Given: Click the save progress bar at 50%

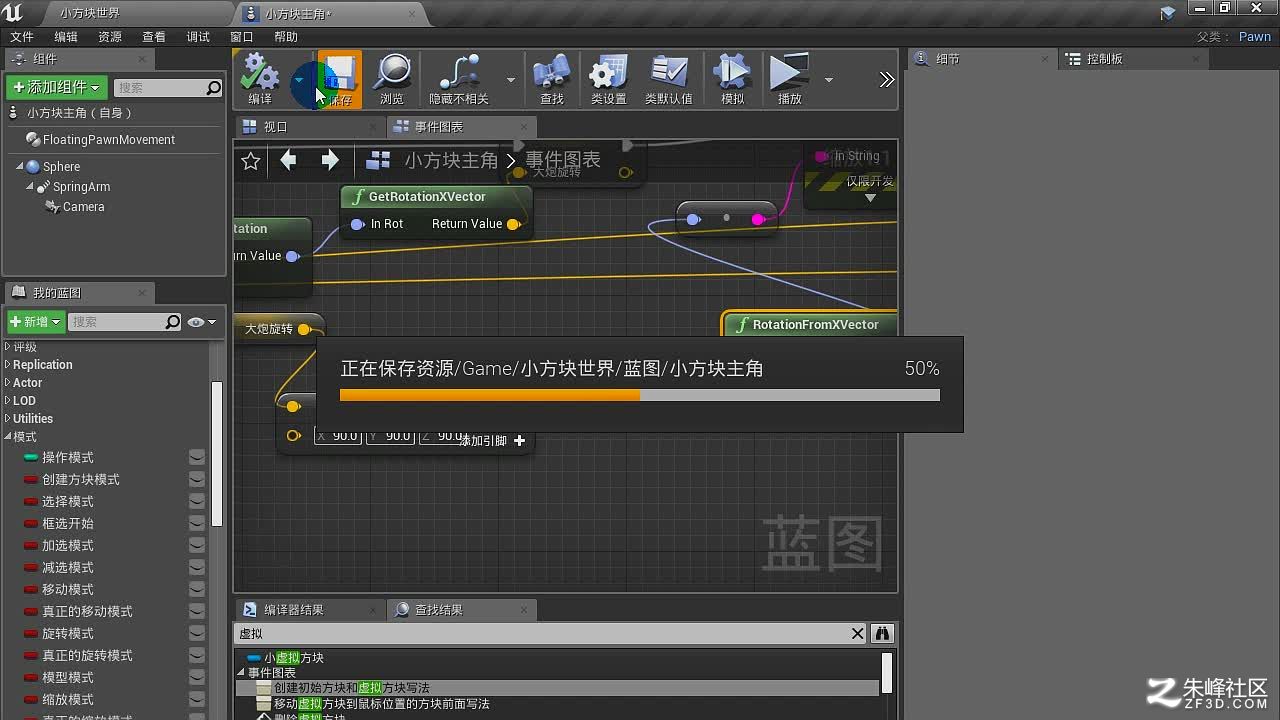Looking at the screenshot, I should (x=640, y=395).
